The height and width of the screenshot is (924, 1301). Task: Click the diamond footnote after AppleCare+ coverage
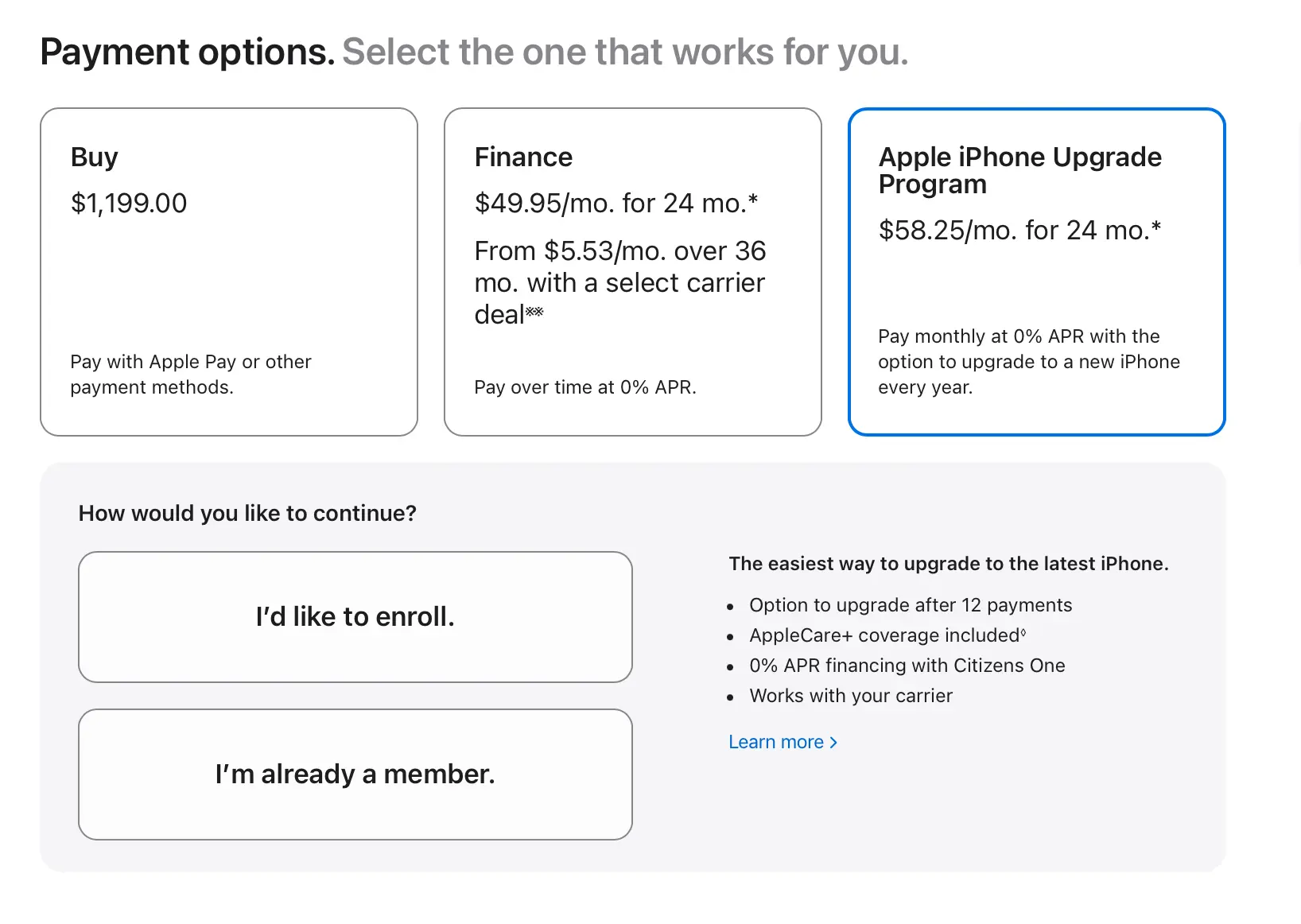click(x=1023, y=633)
